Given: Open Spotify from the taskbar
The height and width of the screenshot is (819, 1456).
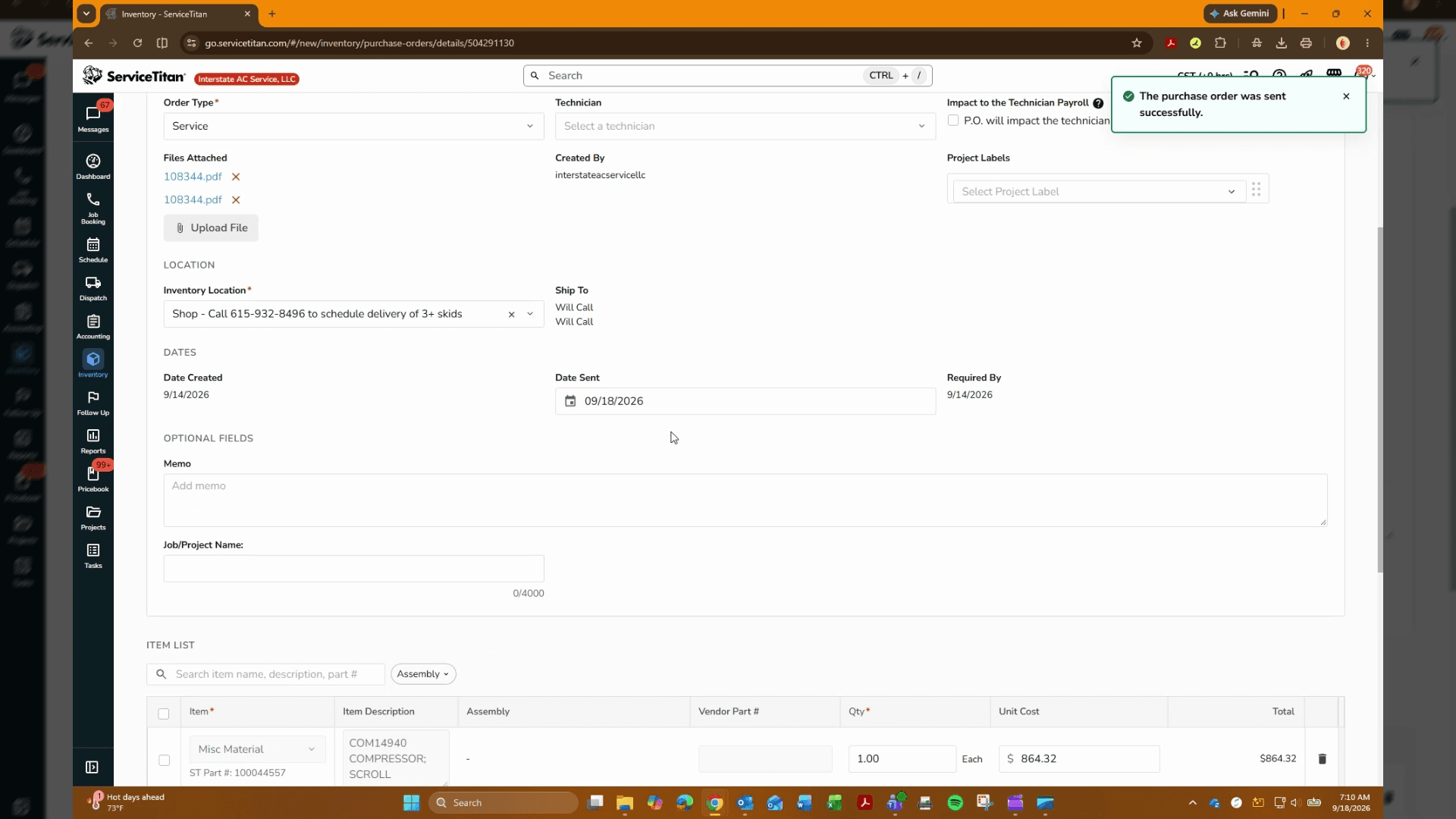Looking at the screenshot, I should (x=955, y=803).
